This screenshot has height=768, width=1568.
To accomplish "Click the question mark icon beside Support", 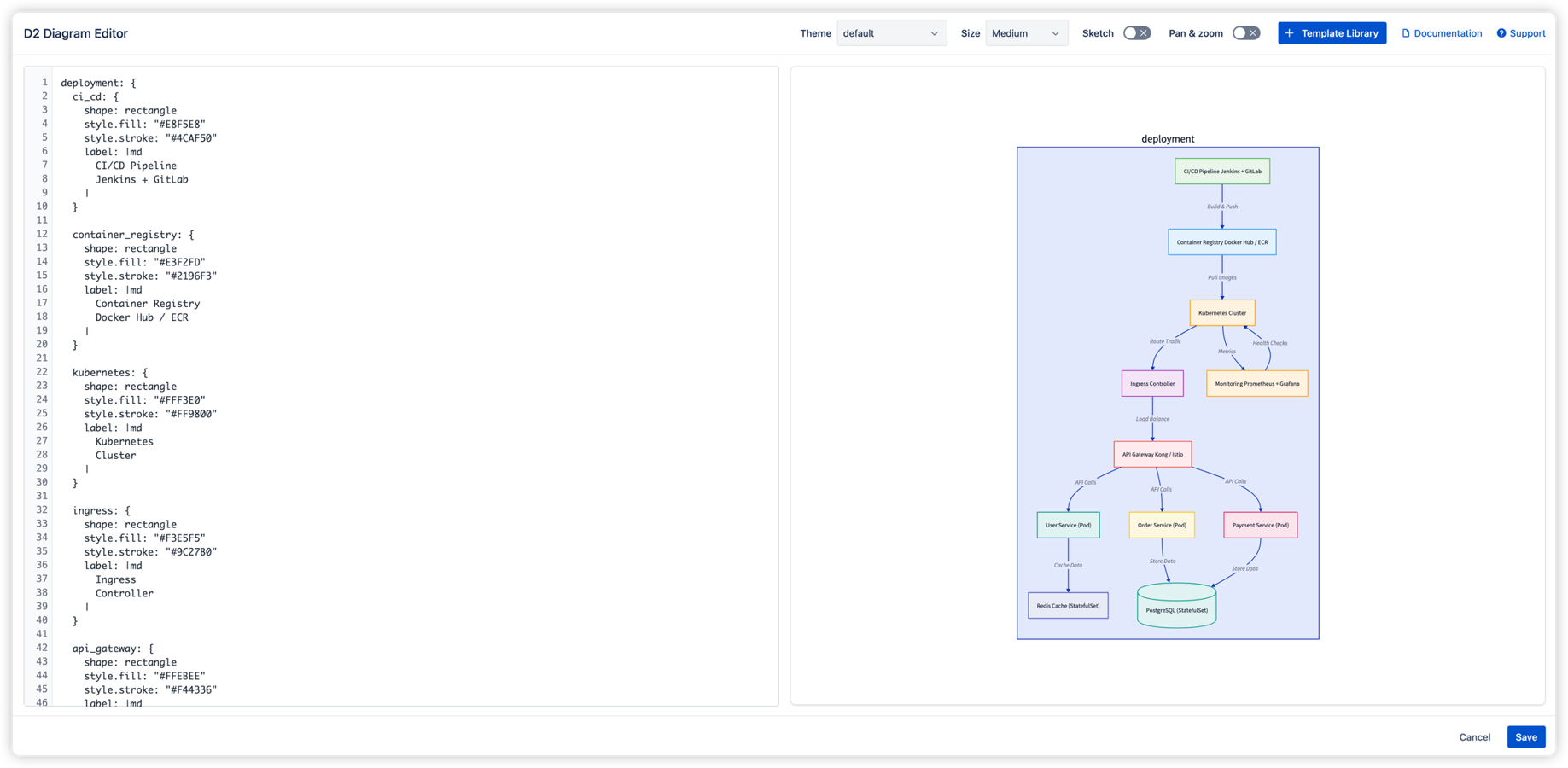I will coord(1501,32).
